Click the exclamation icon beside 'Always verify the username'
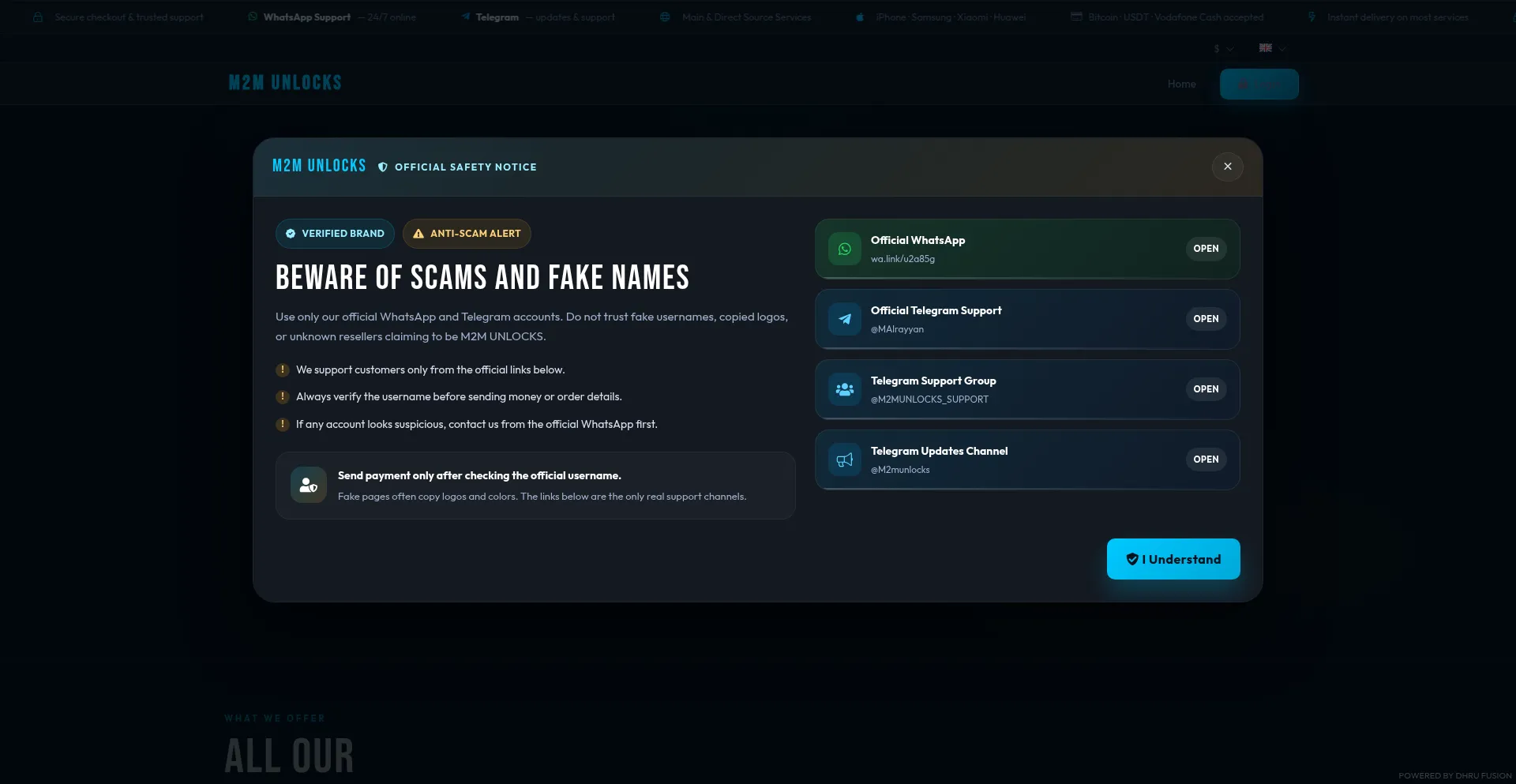This screenshot has width=1516, height=784. (x=282, y=396)
